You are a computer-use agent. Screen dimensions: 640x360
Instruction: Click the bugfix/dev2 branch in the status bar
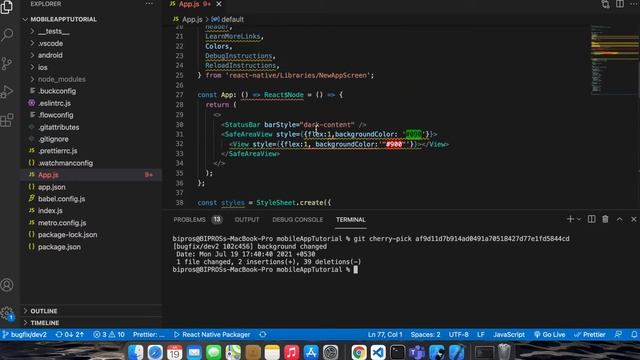[x=24, y=335]
